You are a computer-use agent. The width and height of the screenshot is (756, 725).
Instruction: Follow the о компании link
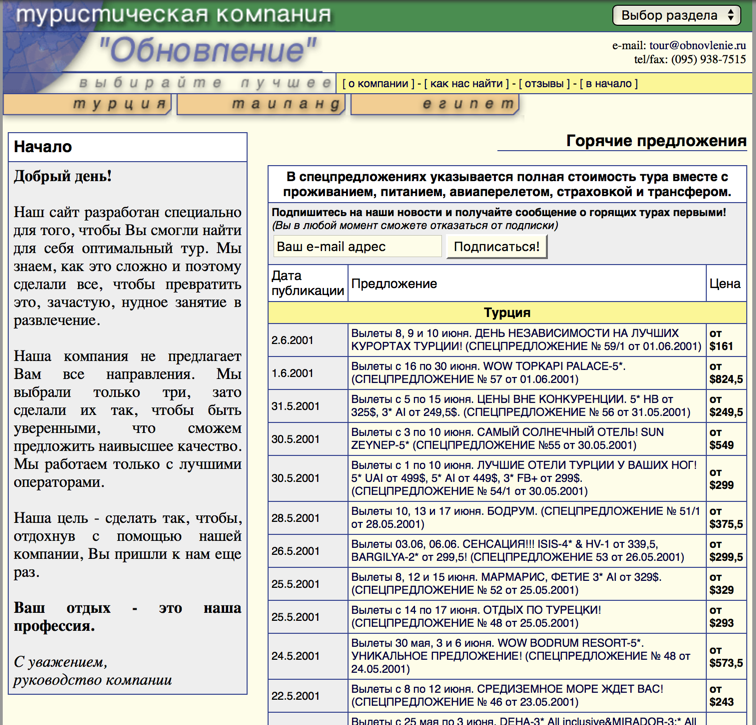click(378, 83)
